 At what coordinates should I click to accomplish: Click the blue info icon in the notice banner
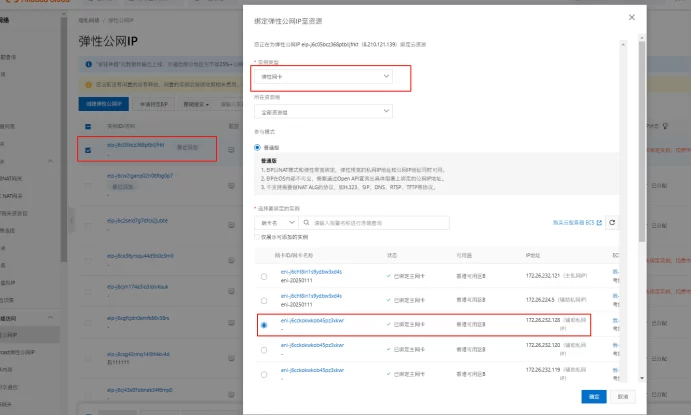tap(88, 64)
